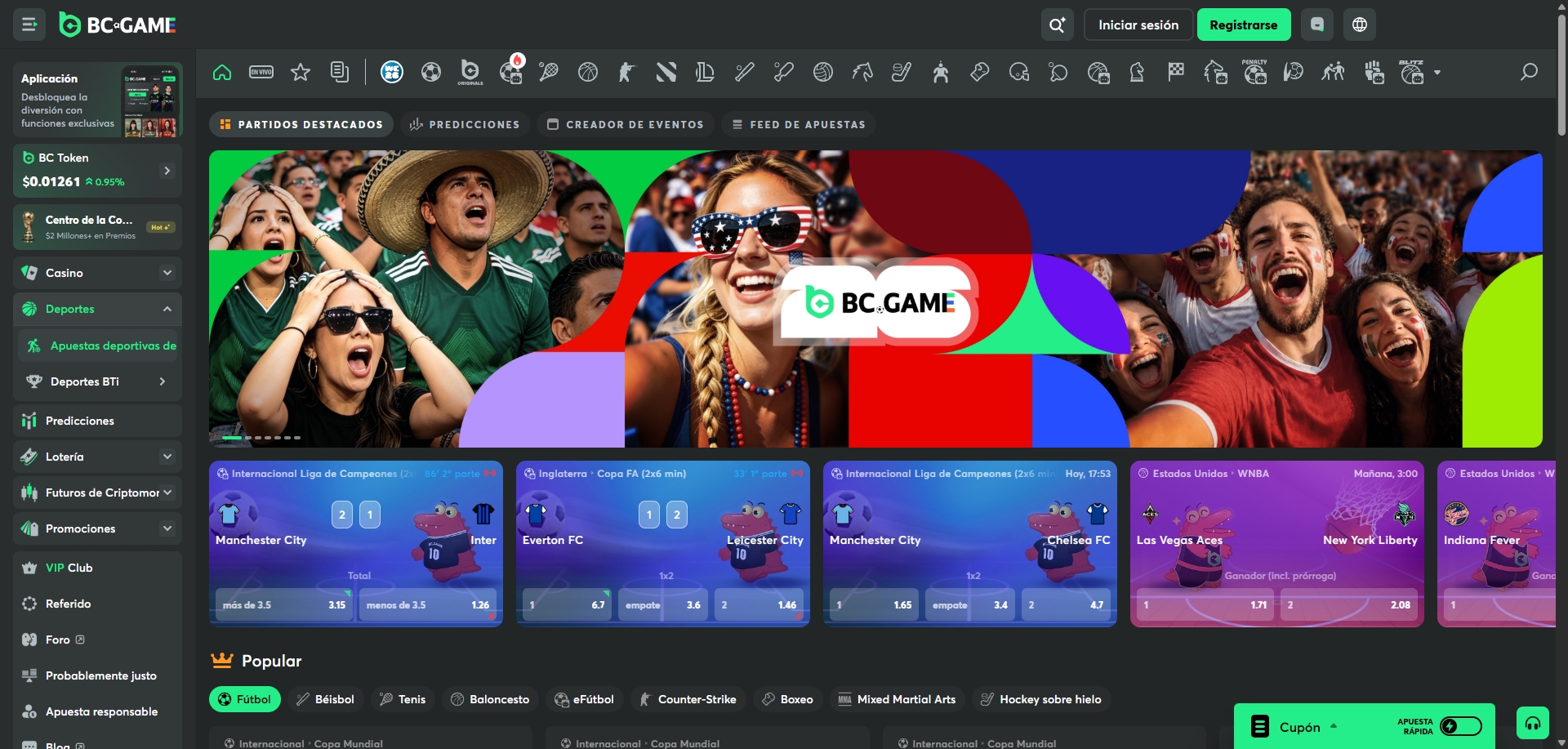
Task: Collapse the Deportes sidebar section
Action: pos(167,309)
